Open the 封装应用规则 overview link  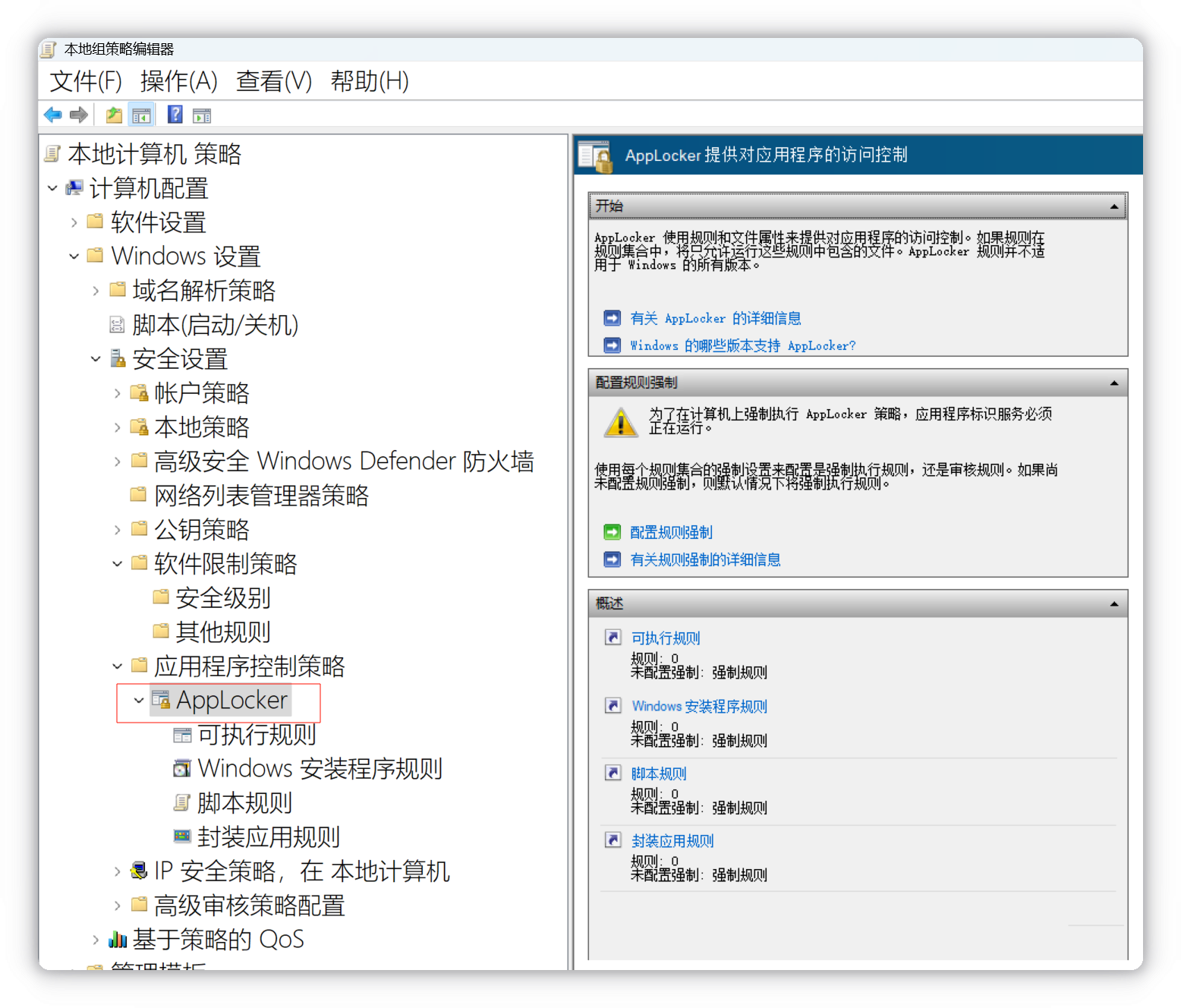(672, 840)
